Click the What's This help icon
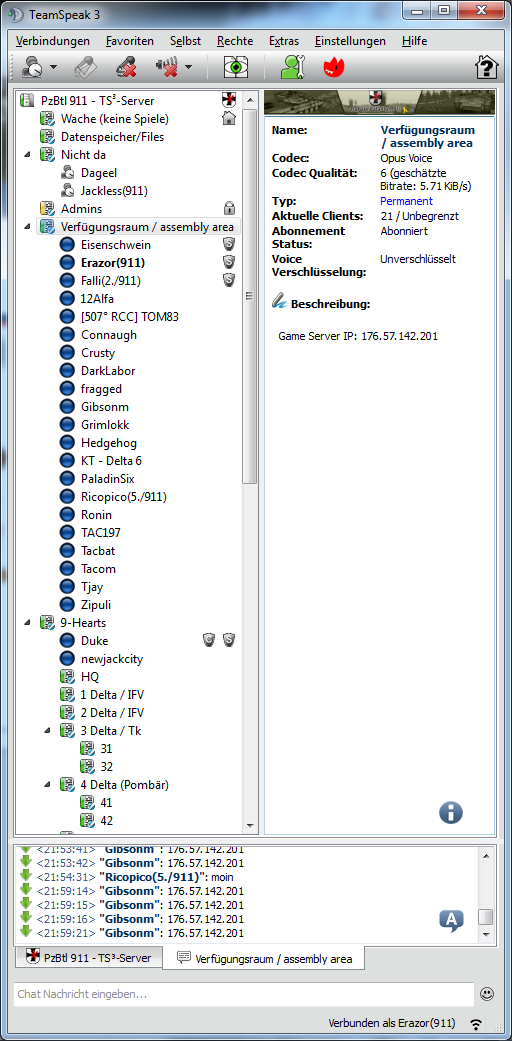The image size is (512, 1041). [x=486, y=67]
